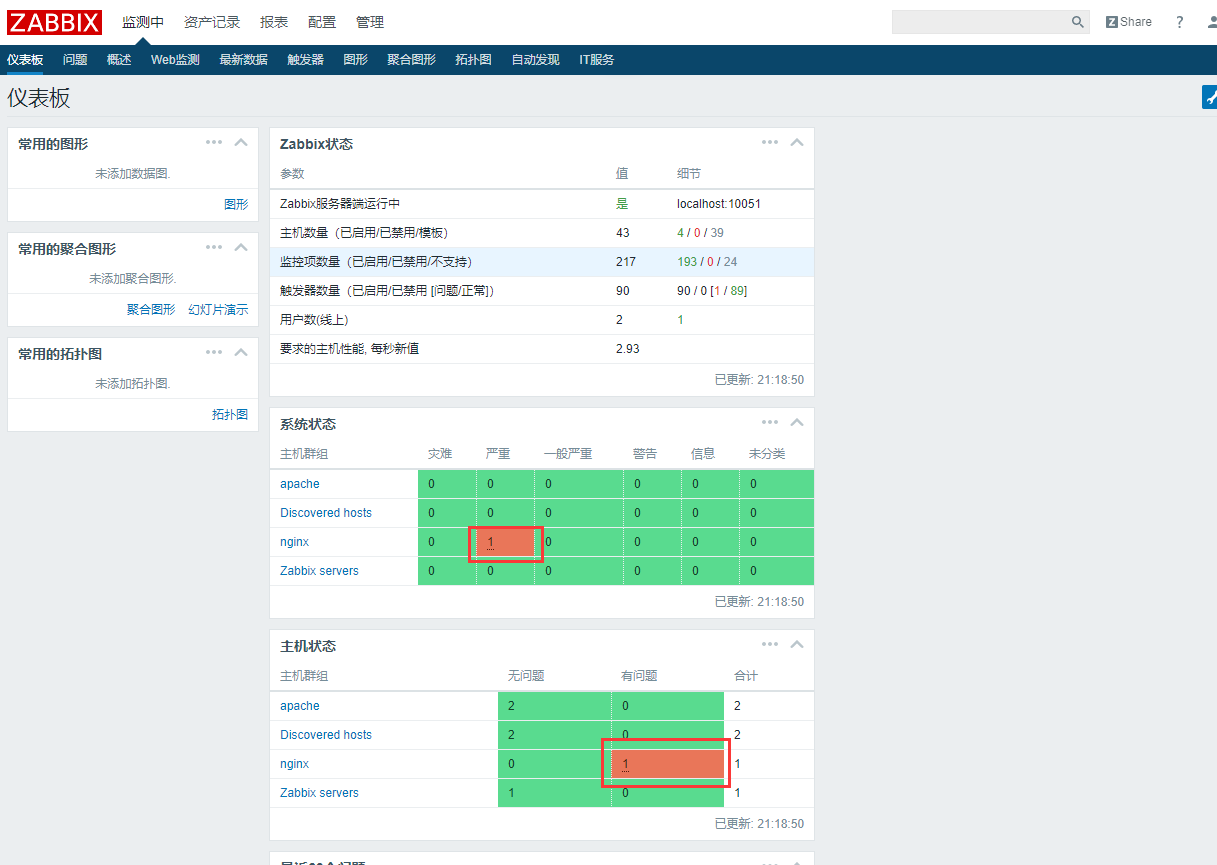Follow the 聚合图形 link in widget footer
The width and height of the screenshot is (1217, 865).
click(151, 309)
